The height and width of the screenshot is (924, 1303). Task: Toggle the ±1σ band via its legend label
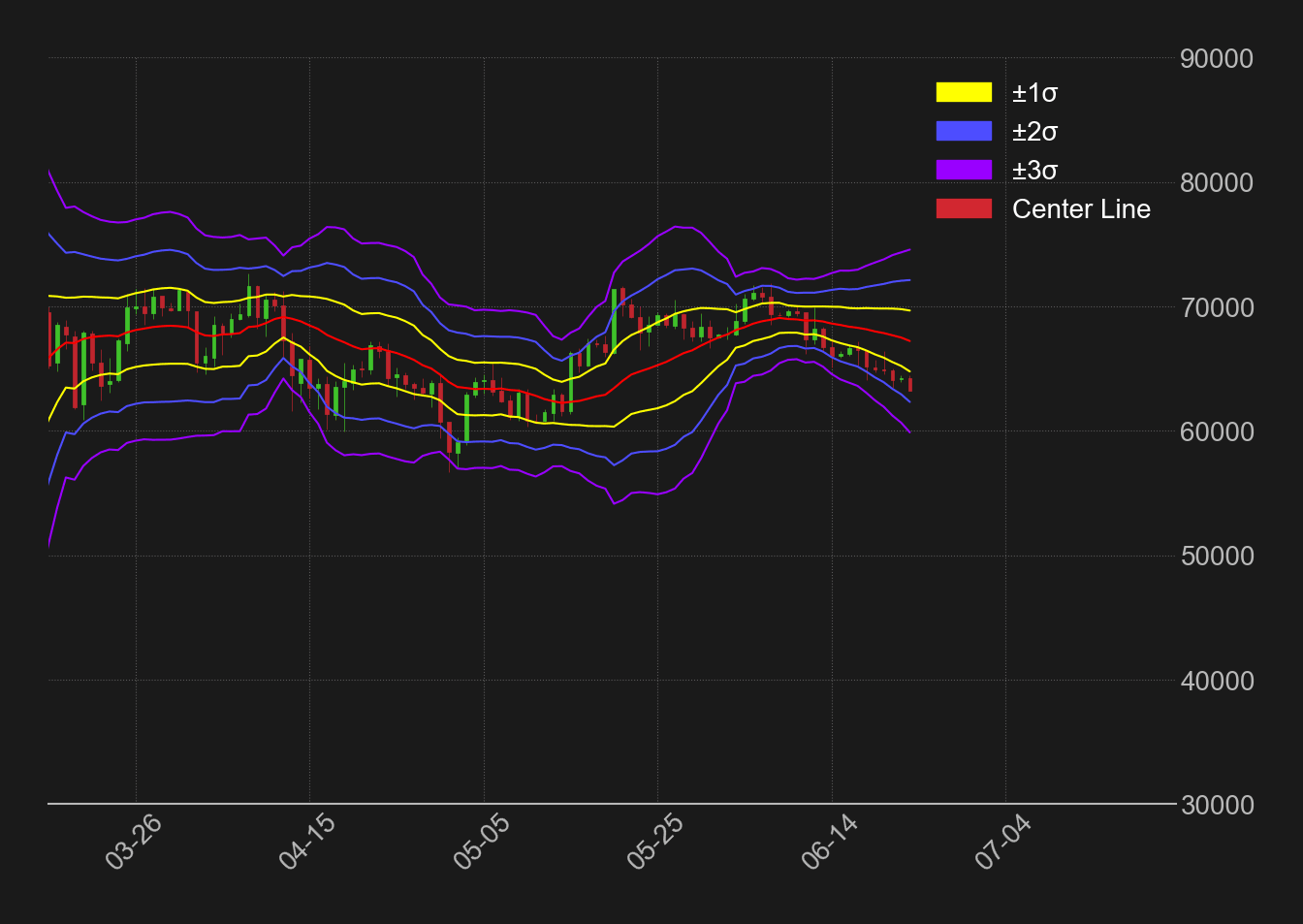[1034, 93]
